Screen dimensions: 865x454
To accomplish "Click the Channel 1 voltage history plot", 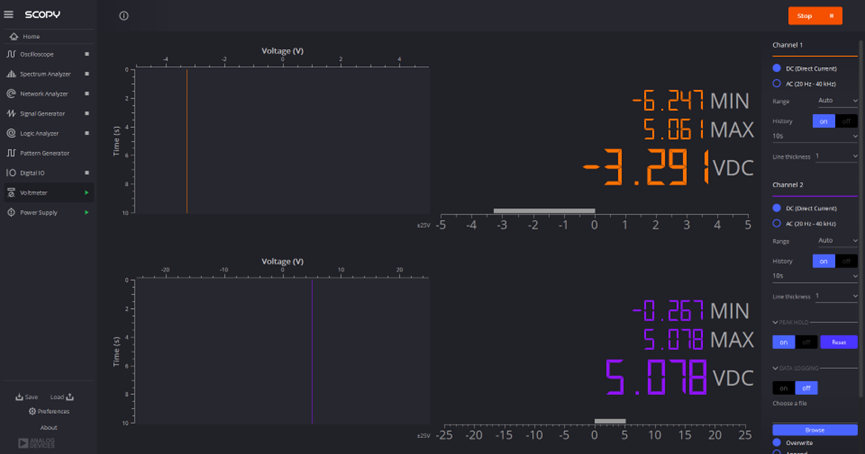I will click(282, 141).
